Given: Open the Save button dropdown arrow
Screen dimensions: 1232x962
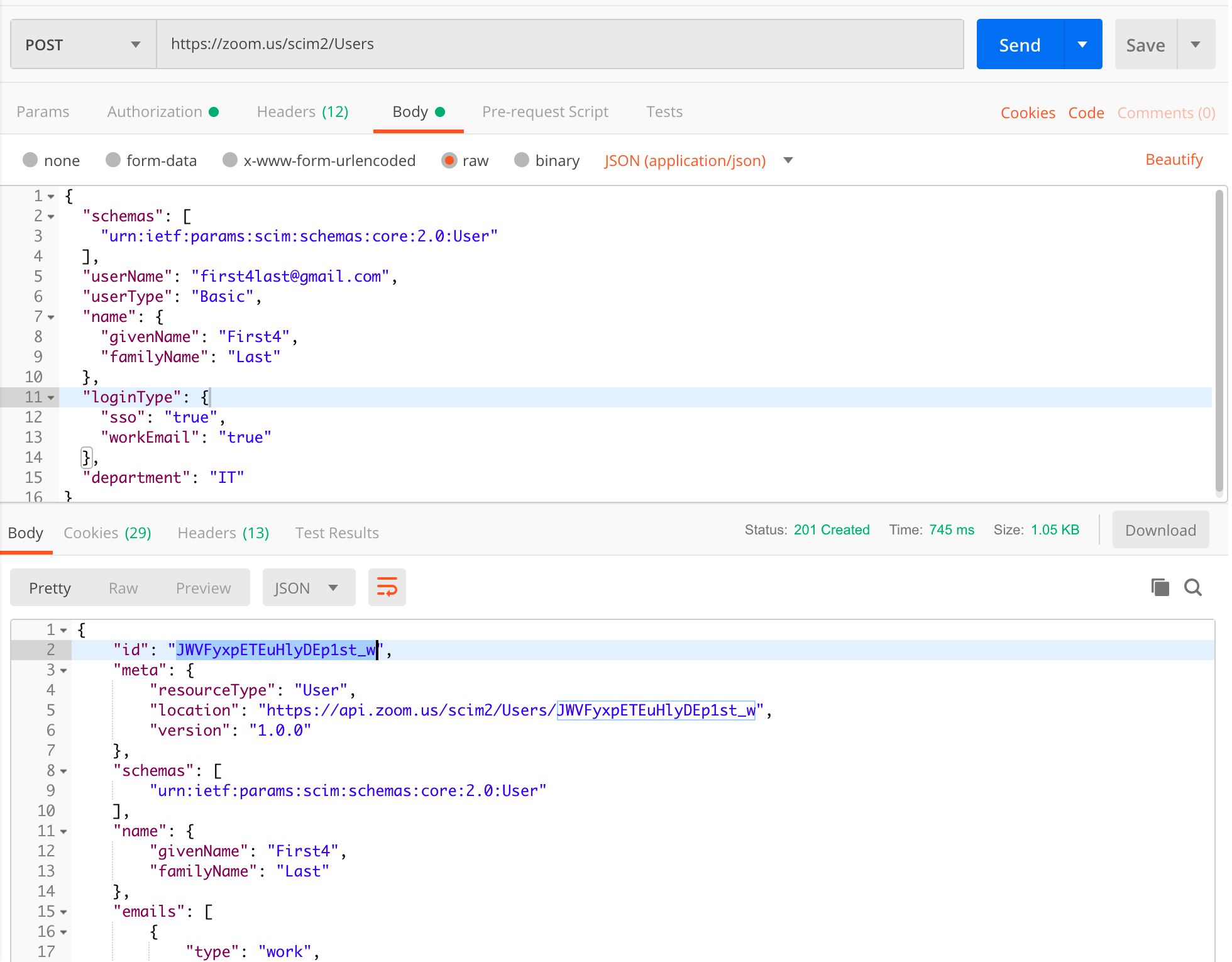Looking at the screenshot, I should pos(1196,45).
